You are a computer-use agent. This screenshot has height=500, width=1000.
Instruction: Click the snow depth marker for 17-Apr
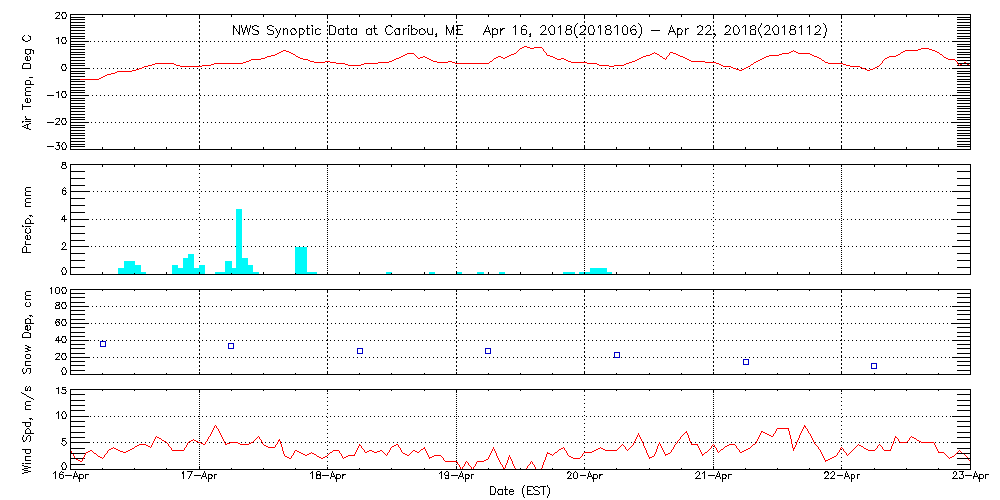pyautogui.click(x=231, y=346)
